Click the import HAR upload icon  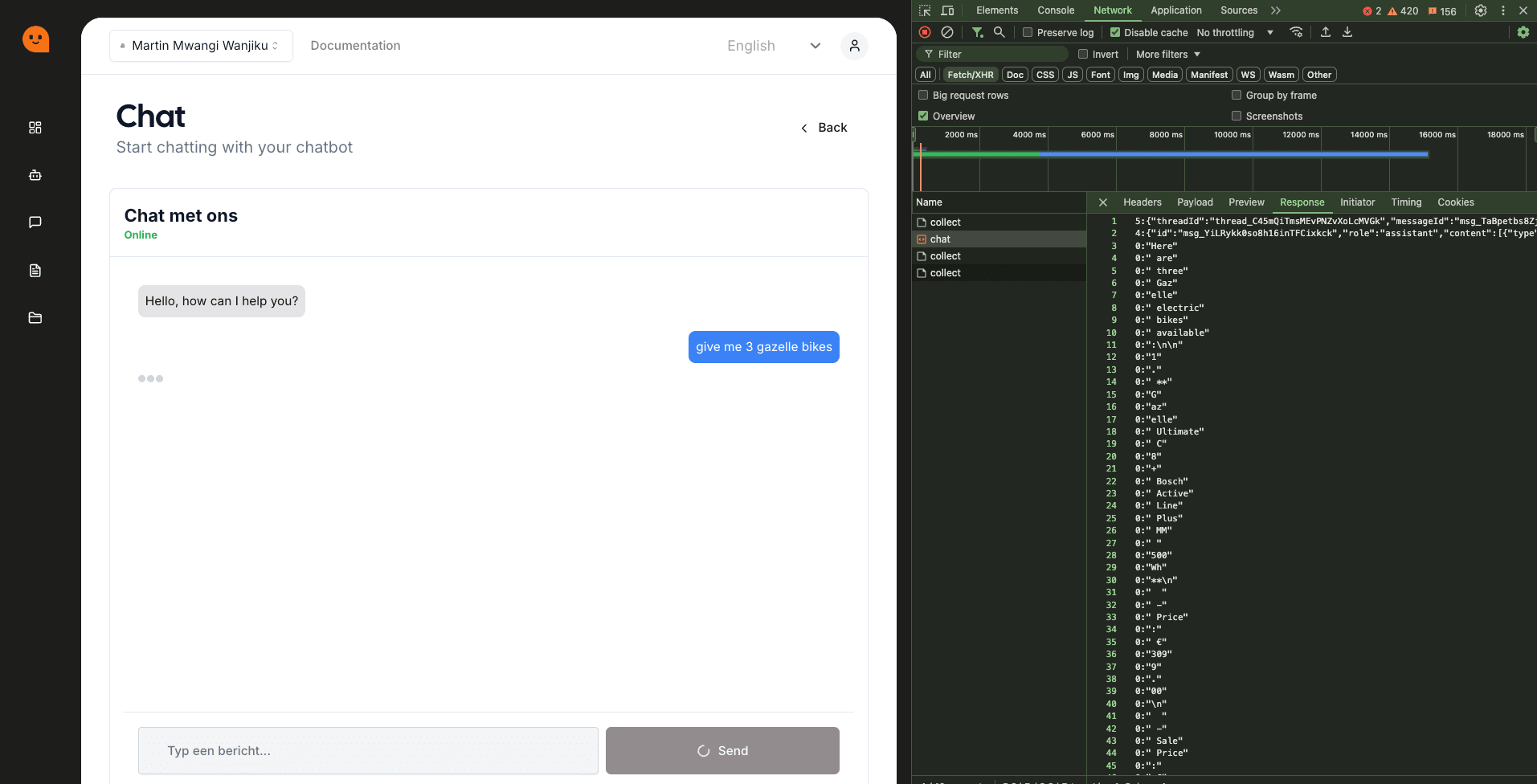(x=1326, y=32)
